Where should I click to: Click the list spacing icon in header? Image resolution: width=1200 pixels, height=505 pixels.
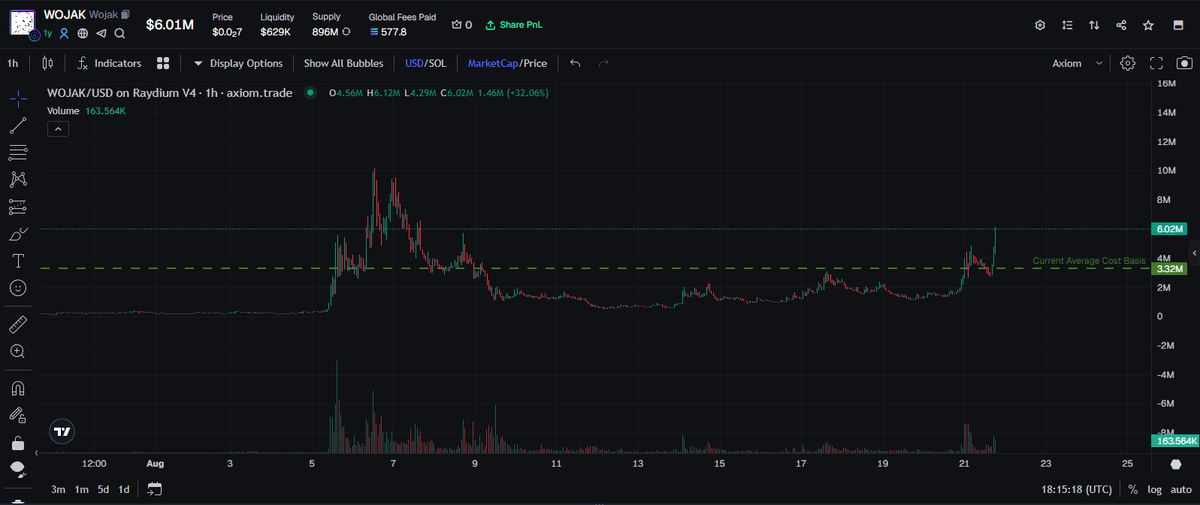(x=1067, y=25)
